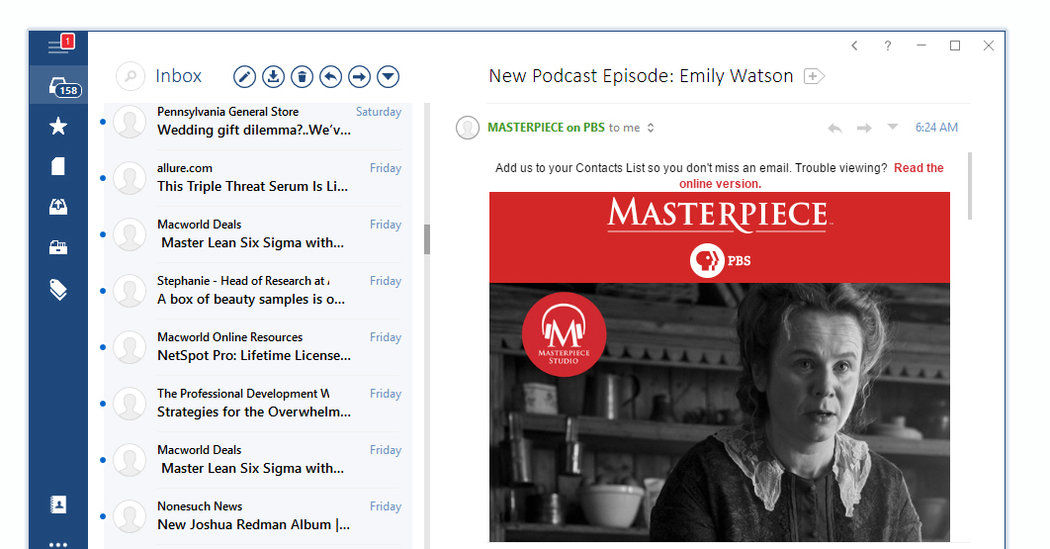
Task: Open the Drafts folder page icon
Action: click(x=58, y=166)
